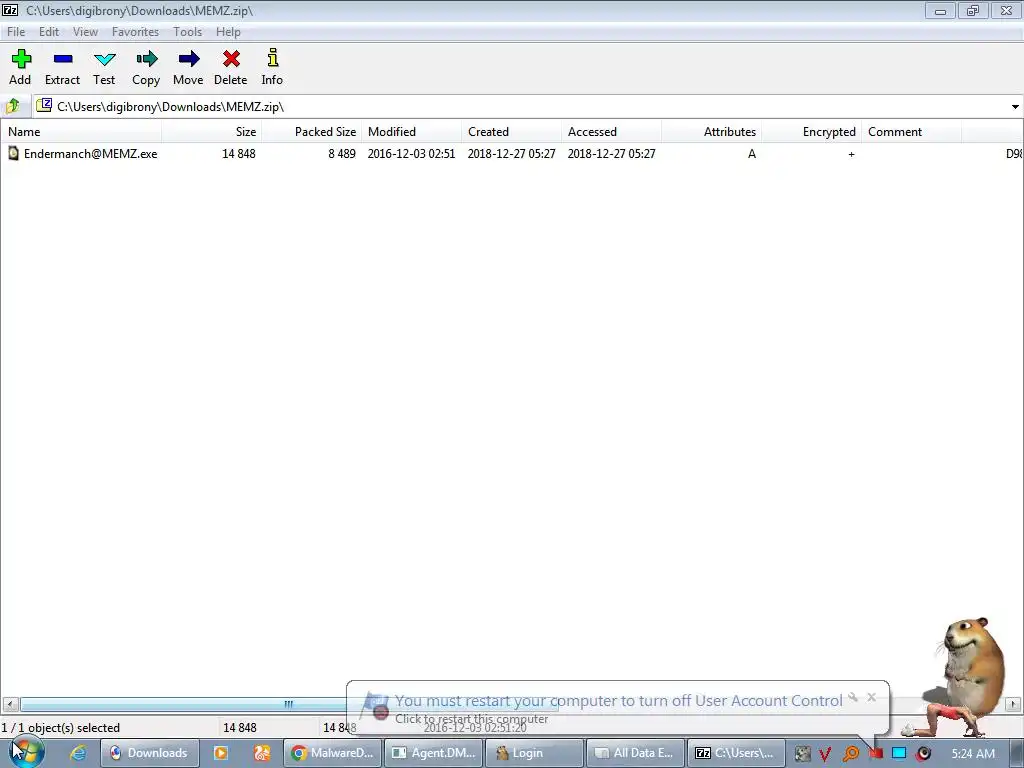Open the media player taskbar icon
This screenshot has width=1024, height=768.
(x=221, y=753)
